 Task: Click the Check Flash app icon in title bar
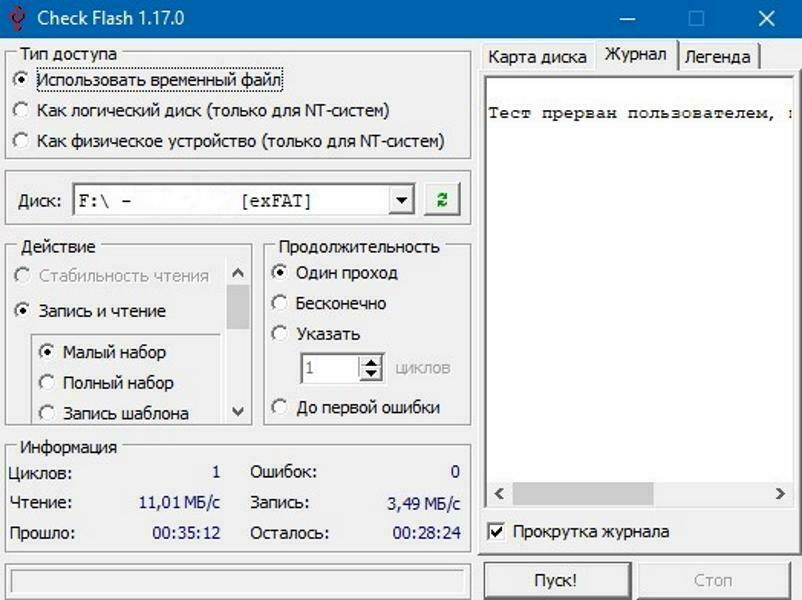tap(17, 18)
